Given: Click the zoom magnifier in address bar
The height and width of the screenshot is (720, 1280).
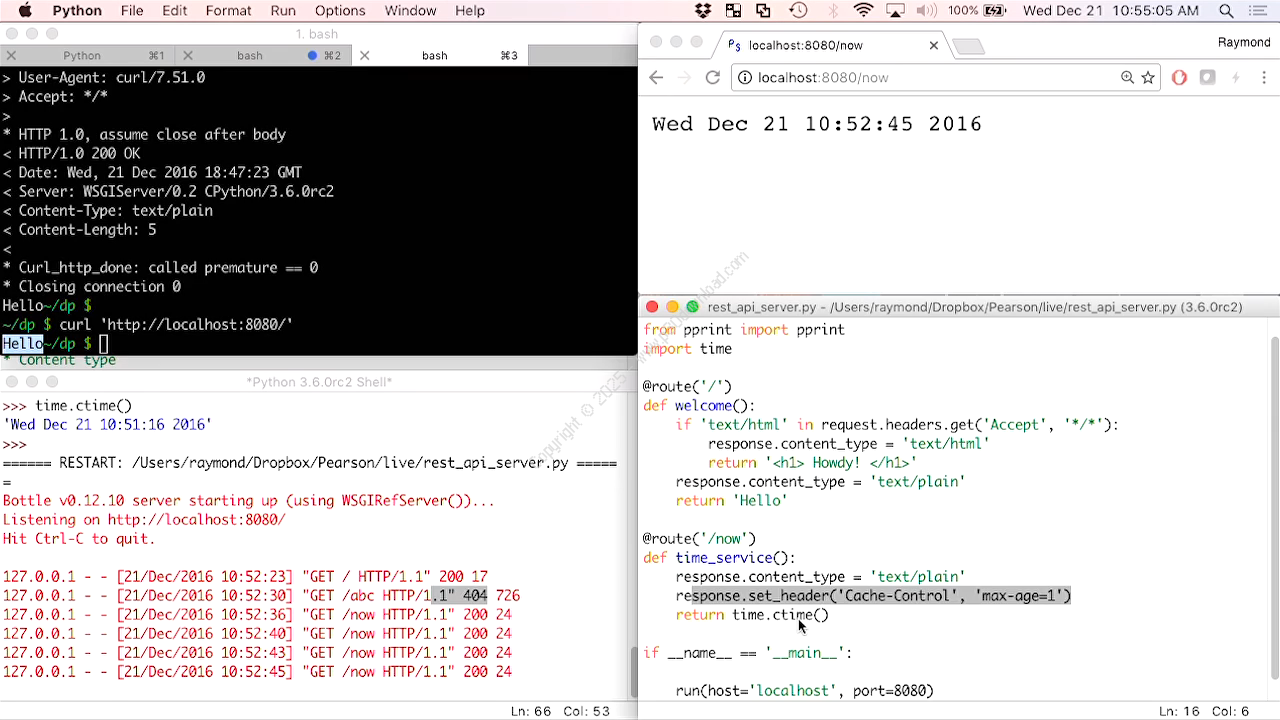Looking at the screenshot, I should coord(1127,77).
